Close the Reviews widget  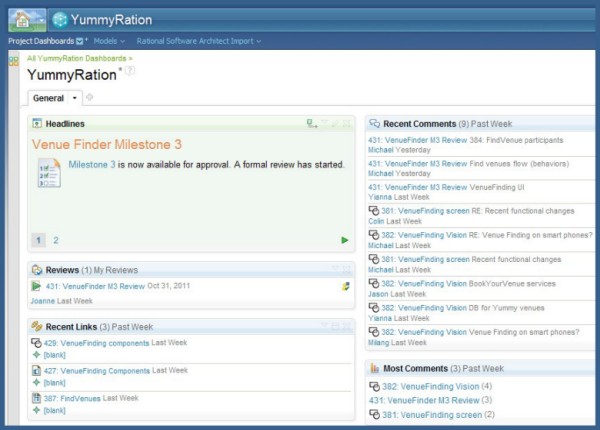pyautogui.click(x=346, y=269)
